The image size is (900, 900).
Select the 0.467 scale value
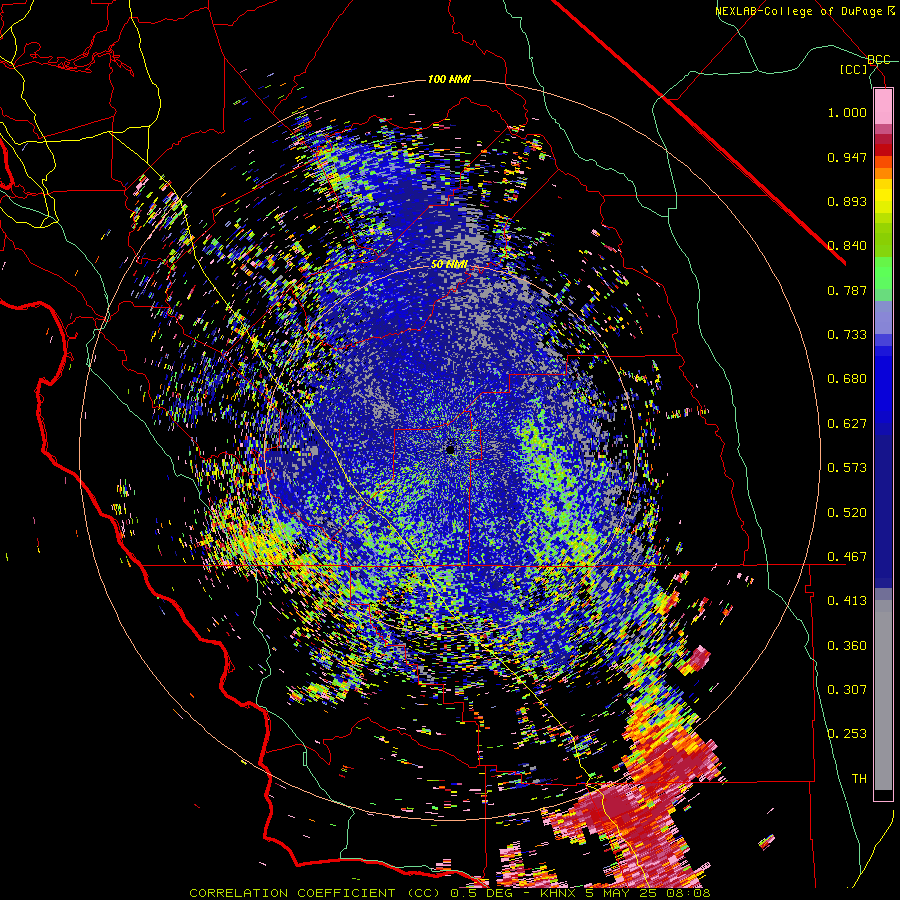click(x=847, y=557)
